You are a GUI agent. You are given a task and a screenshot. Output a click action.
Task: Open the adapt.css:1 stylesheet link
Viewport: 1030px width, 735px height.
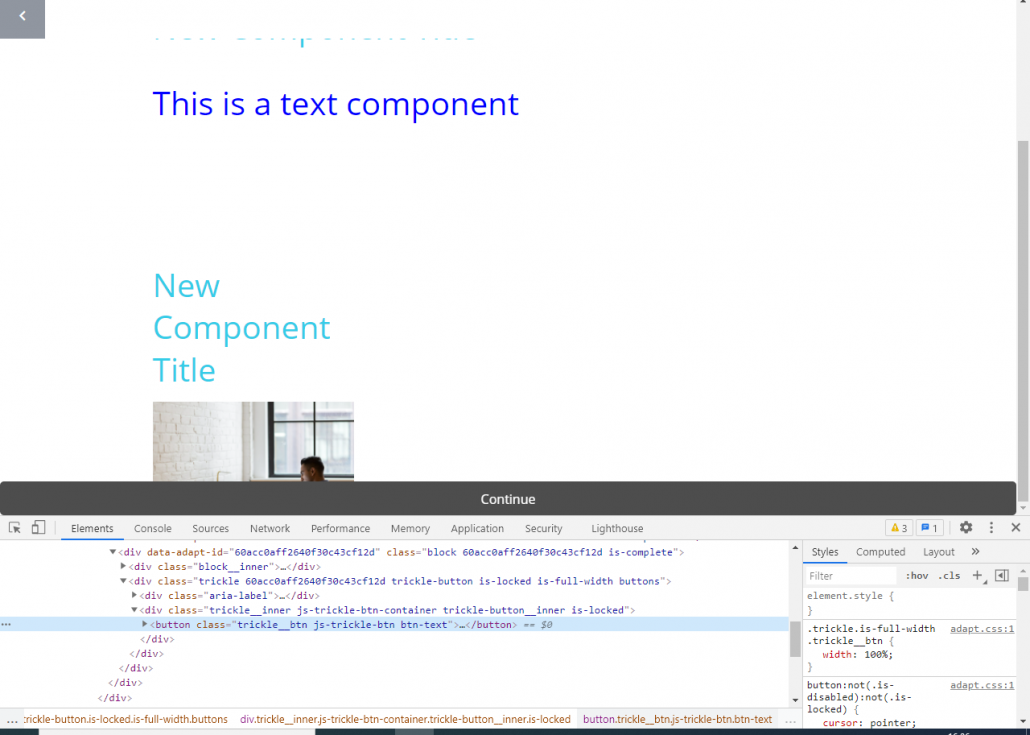[982, 629]
